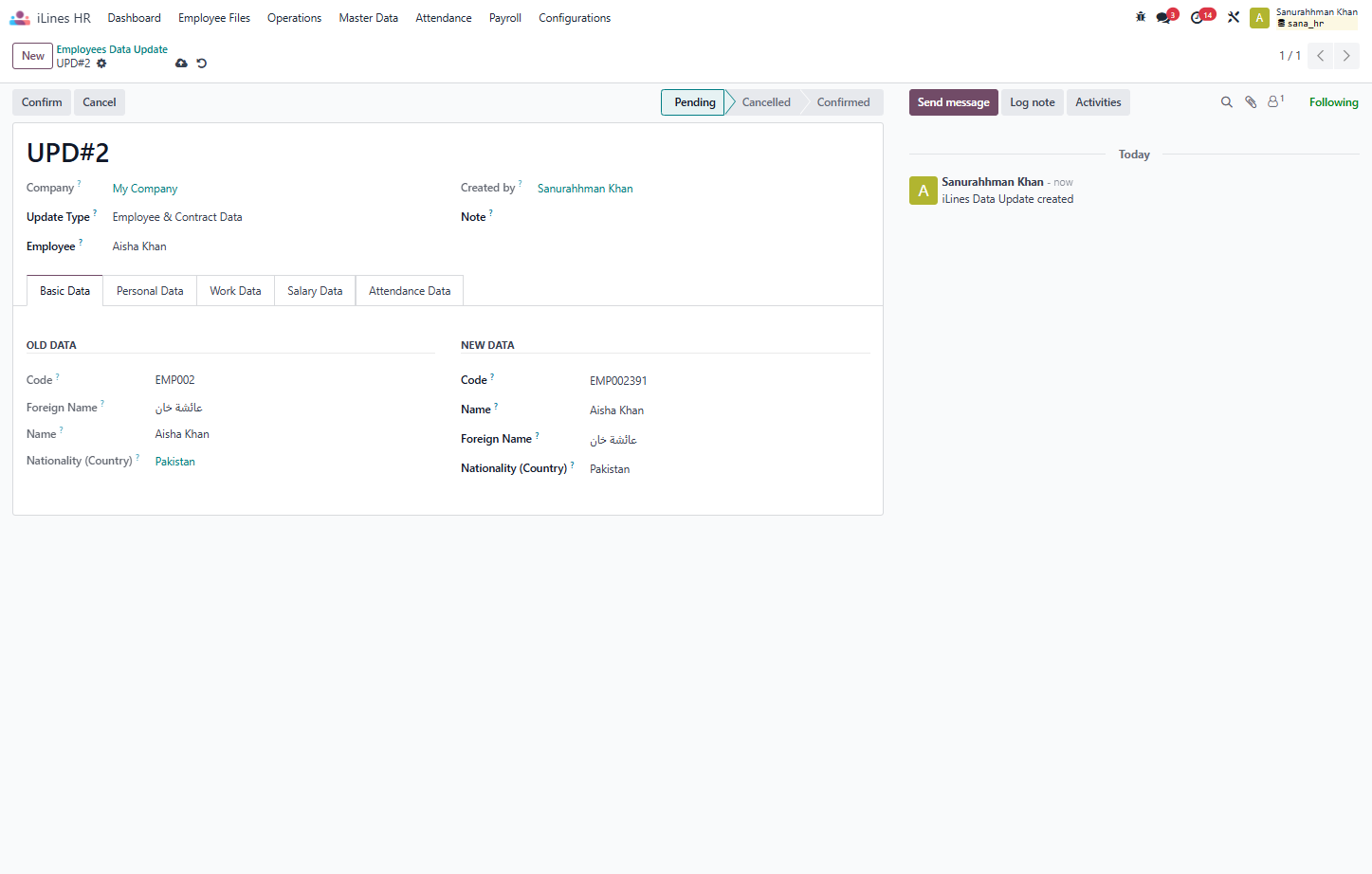Set status to Confirmed in statusbar
The width and height of the screenshot is (1372, 874).
843,102
